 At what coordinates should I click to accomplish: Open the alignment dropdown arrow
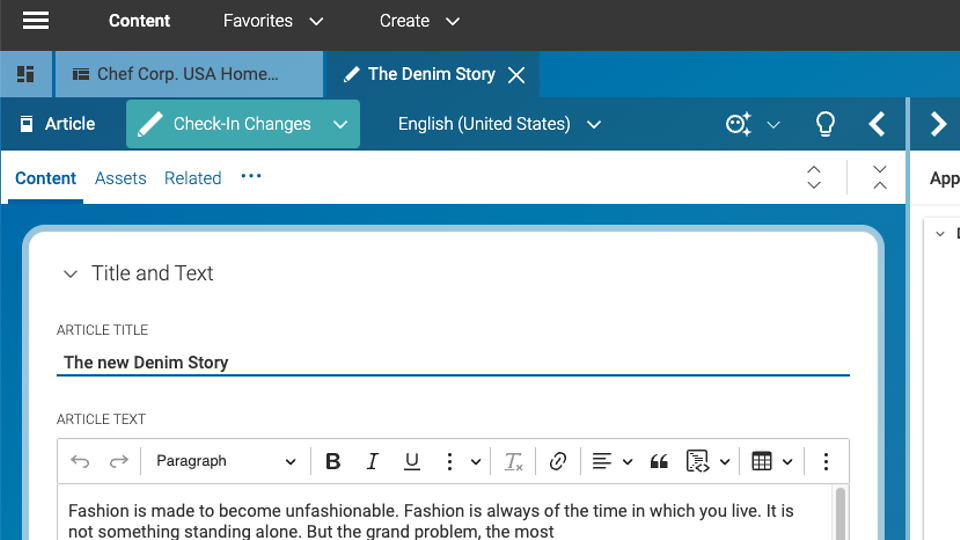pyautogui.click(x=628, y=462)
